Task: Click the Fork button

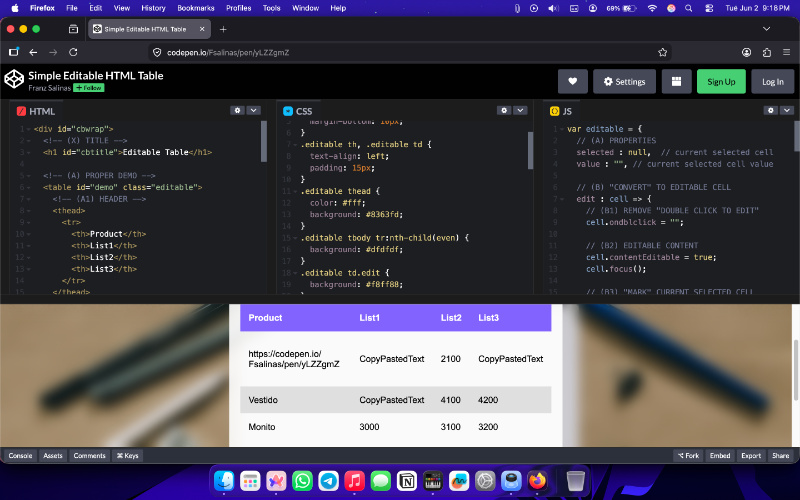Action: click(688, 456)
